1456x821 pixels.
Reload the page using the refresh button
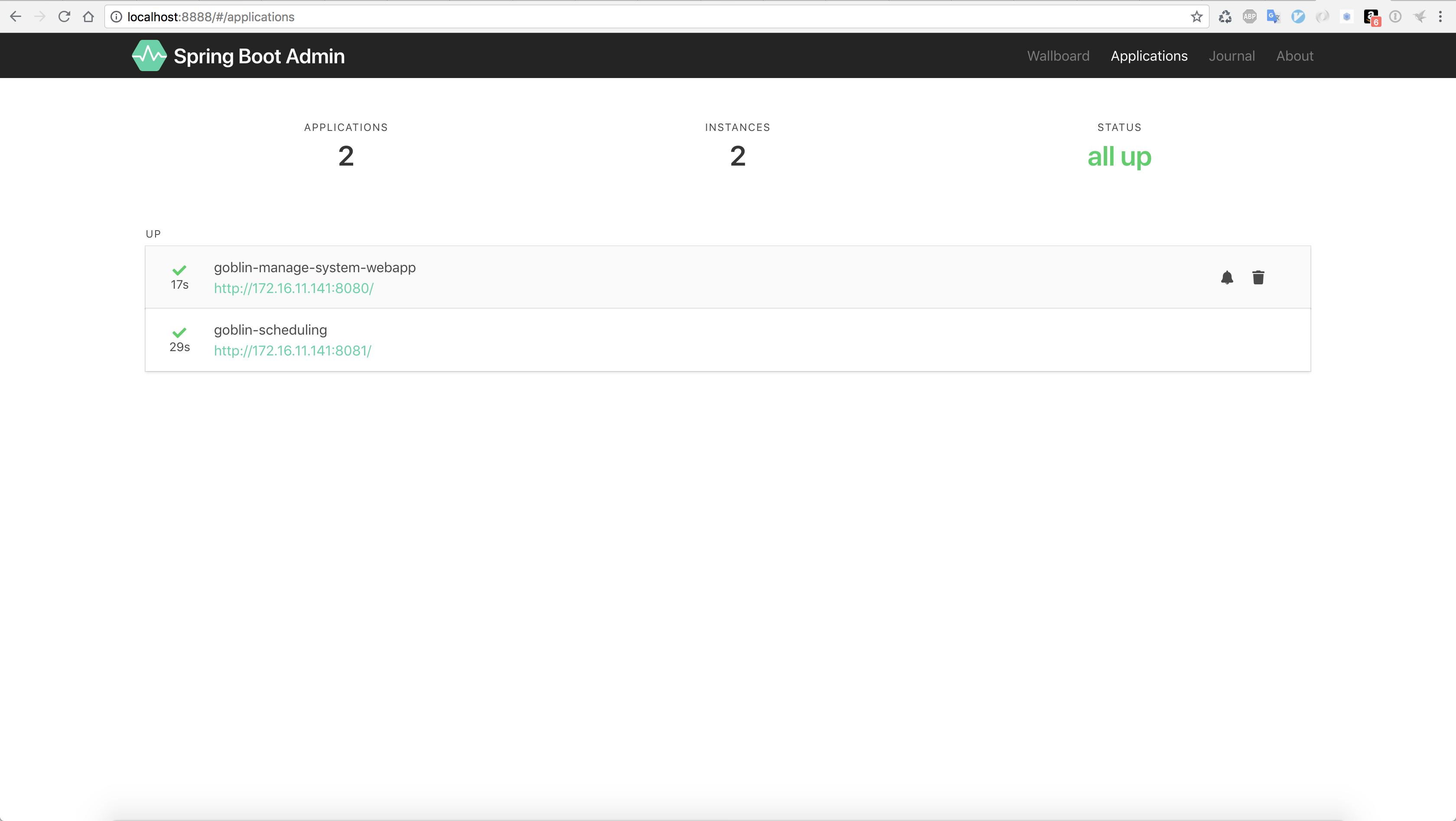point(64,17)
